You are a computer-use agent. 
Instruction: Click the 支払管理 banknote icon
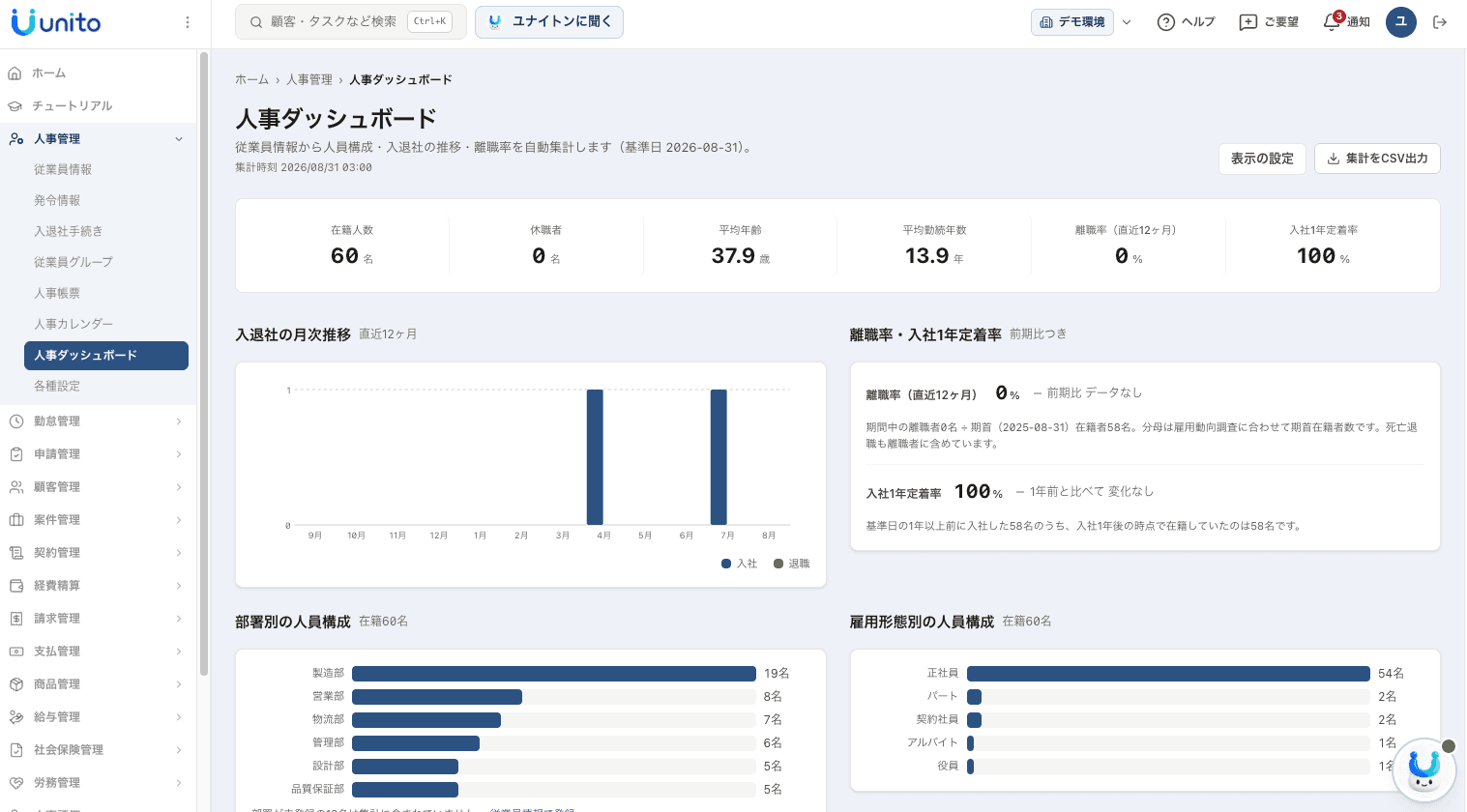pos(15,652)
